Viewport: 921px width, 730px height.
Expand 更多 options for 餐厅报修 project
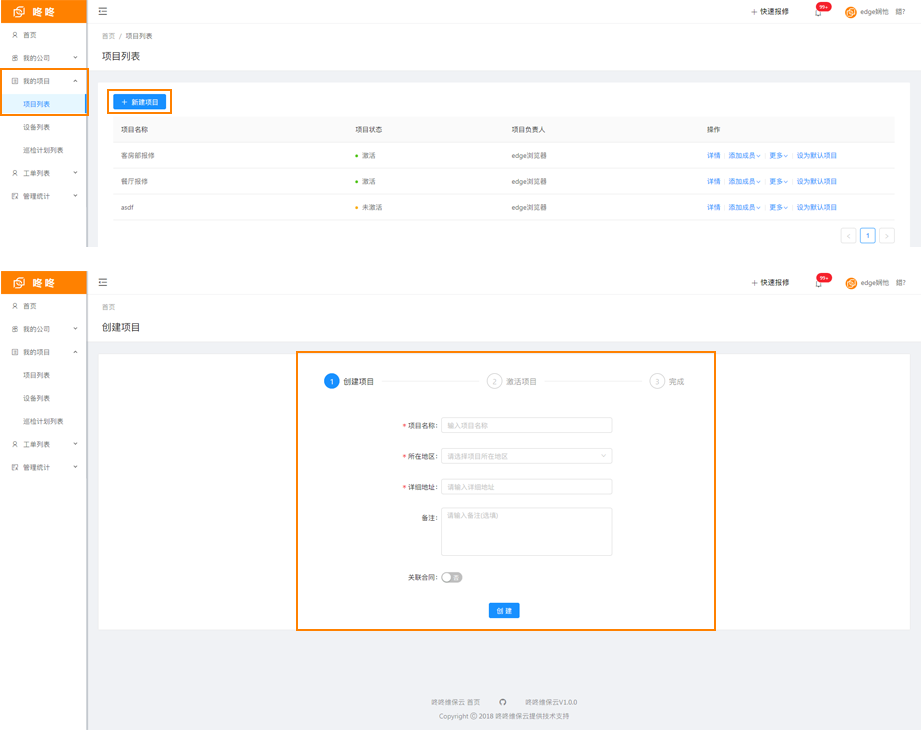pyautogui.click(x=779, y=182)
